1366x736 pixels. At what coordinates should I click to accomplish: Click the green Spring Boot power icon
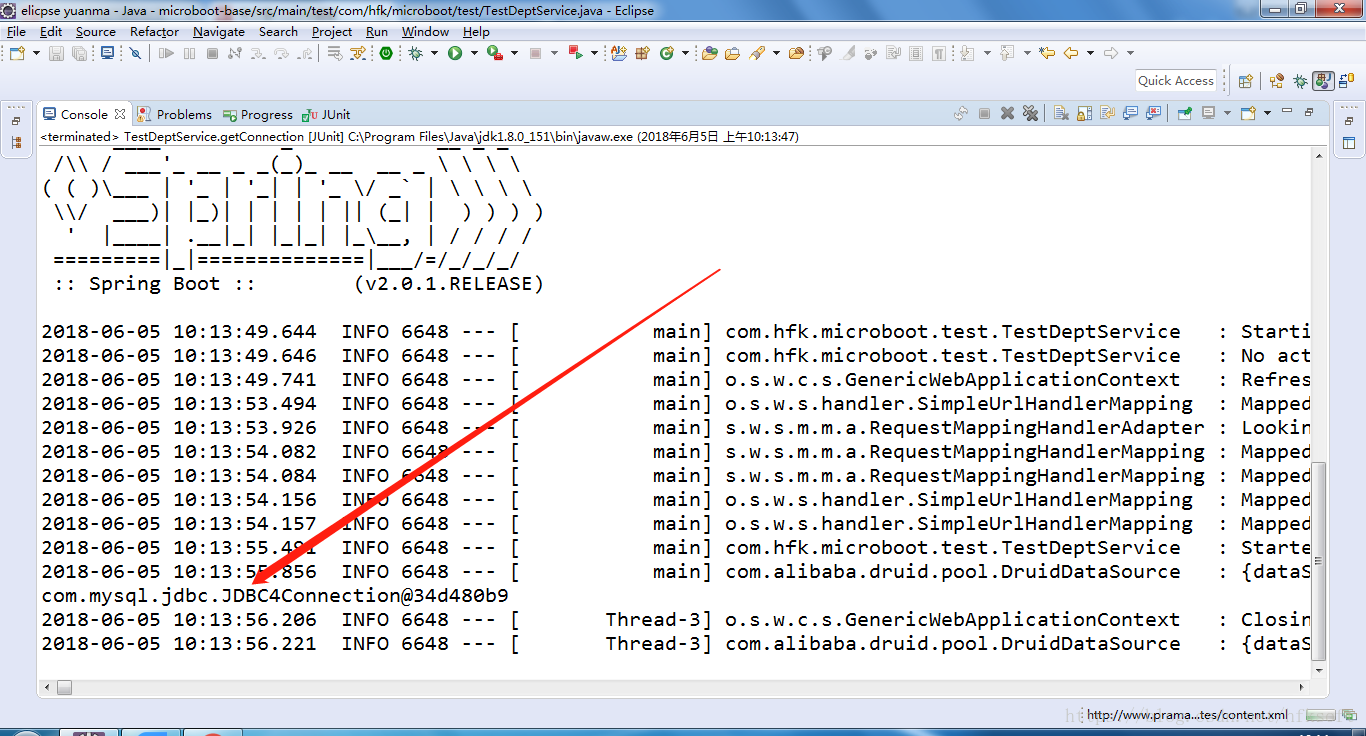(385, 53)
